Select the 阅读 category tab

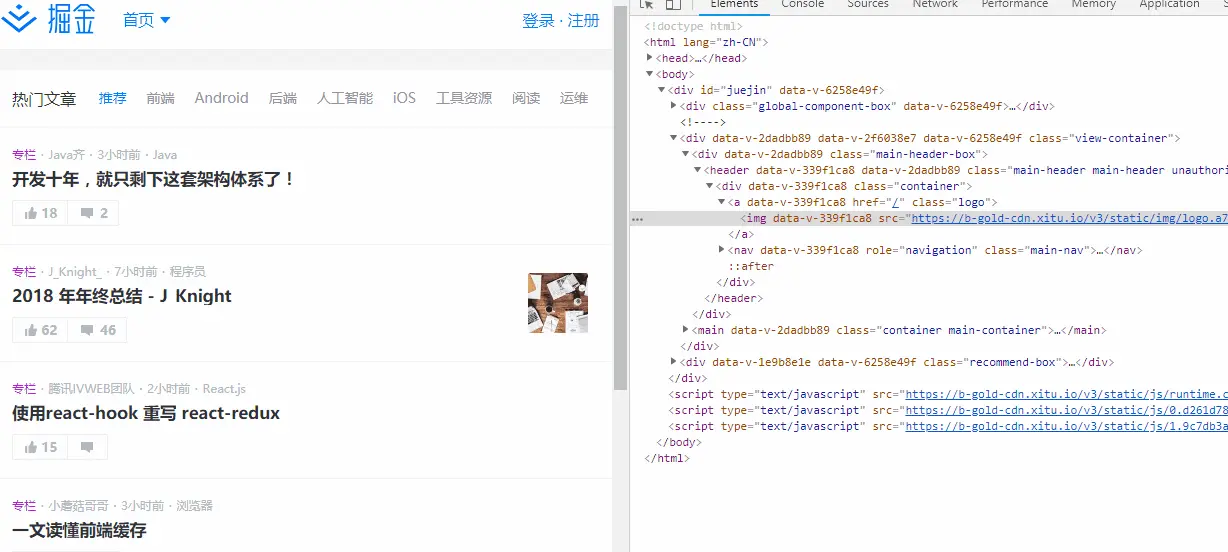(x=526, y=98)
